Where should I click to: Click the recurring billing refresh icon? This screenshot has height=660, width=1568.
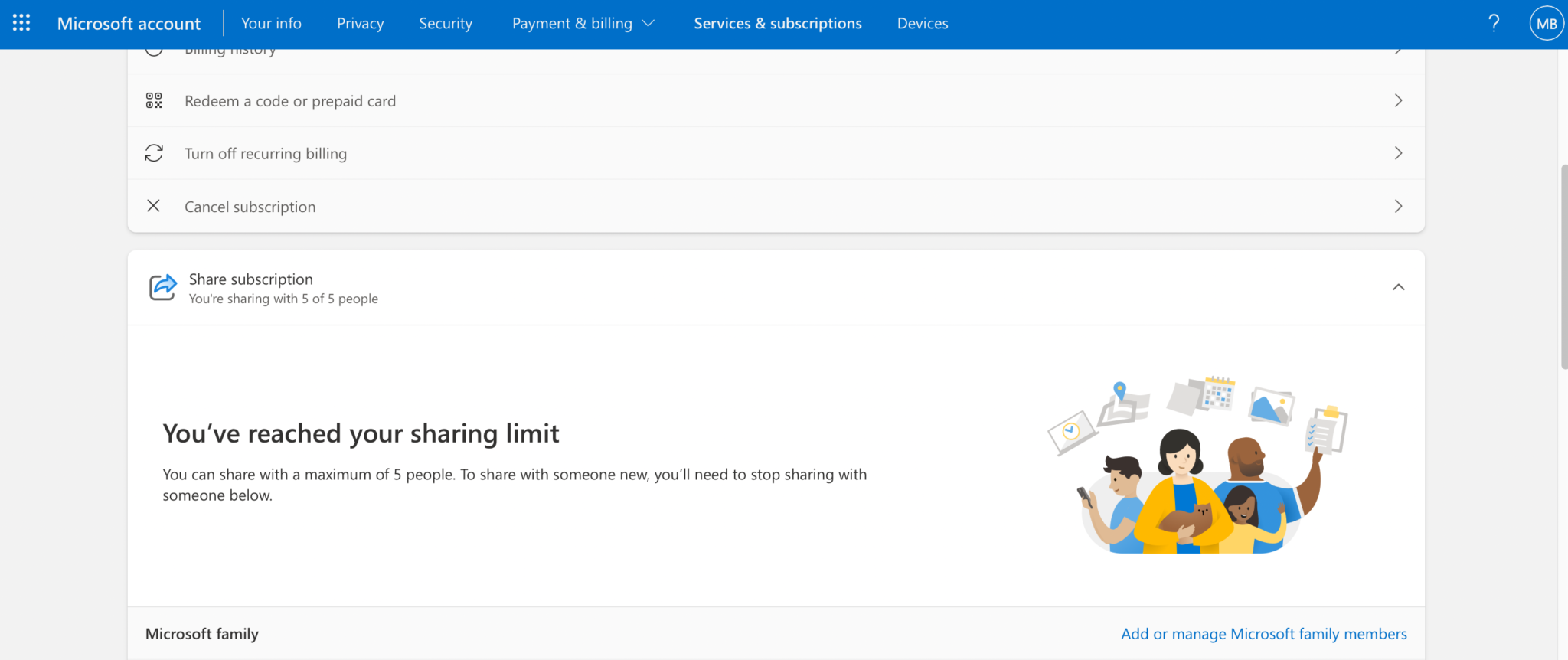[x=154, y=153]
